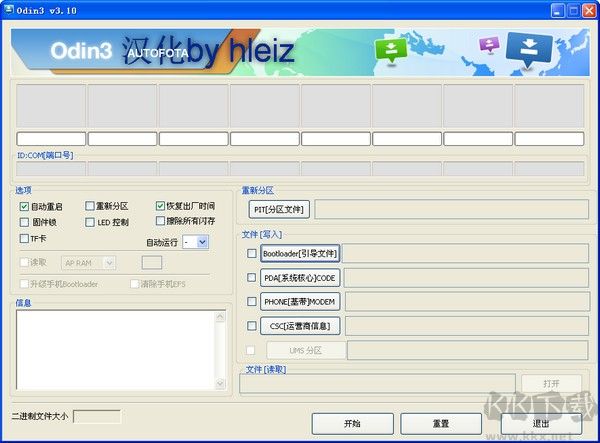Enable the 重新分区 checkbox in options
The image size is (600, 443).
pos(90,206)
